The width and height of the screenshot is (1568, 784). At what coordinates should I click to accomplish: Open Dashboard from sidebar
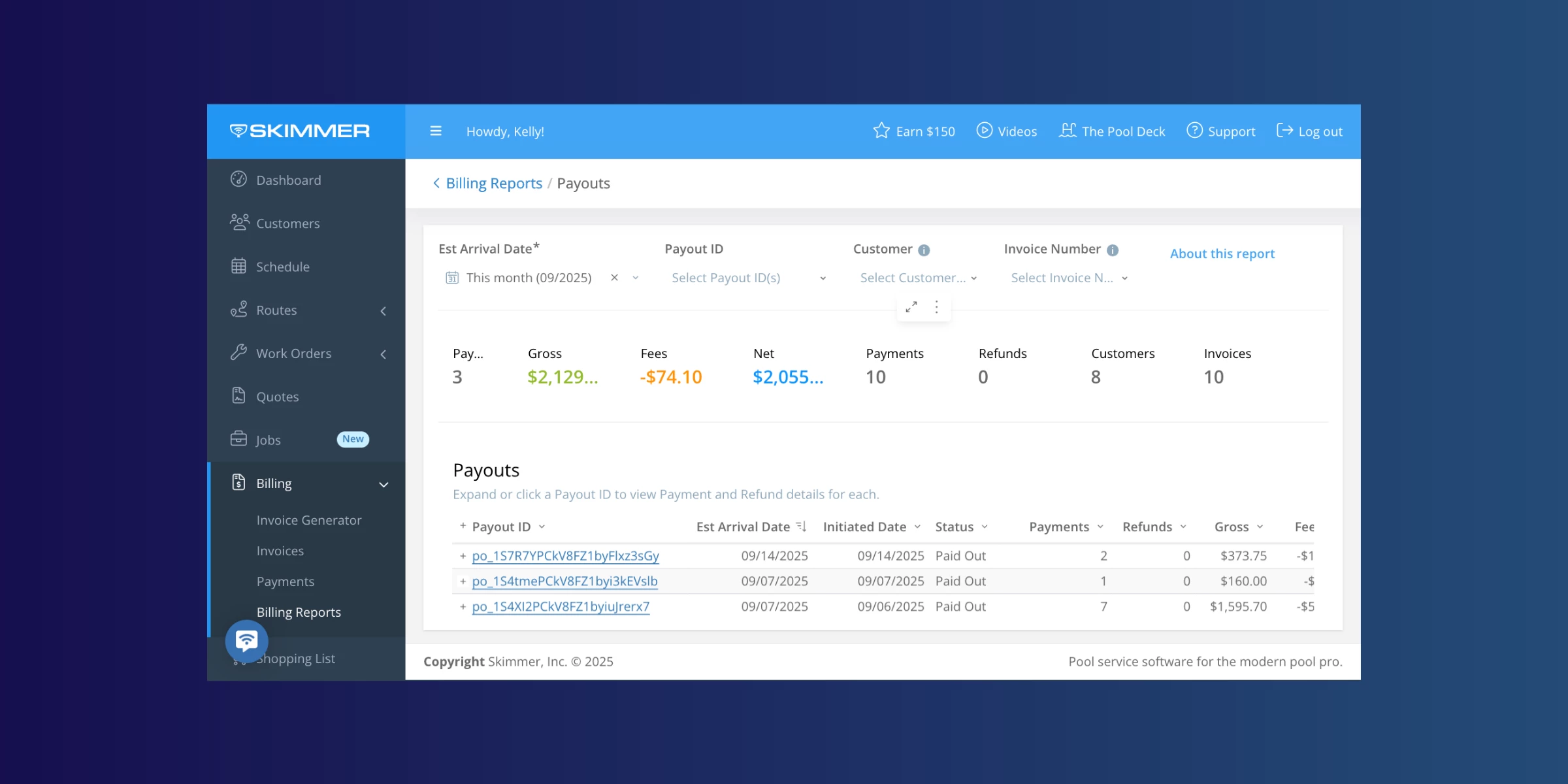point(288,180)
